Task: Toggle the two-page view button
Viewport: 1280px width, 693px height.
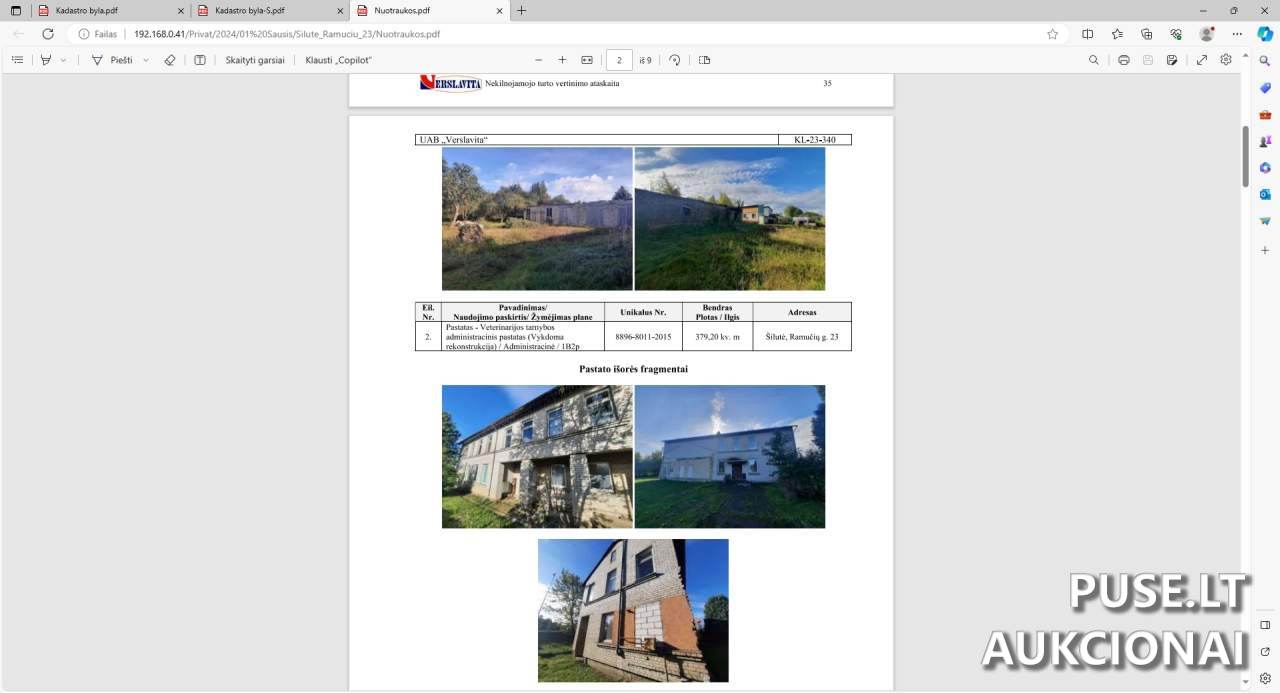Action: pos(705,60)
